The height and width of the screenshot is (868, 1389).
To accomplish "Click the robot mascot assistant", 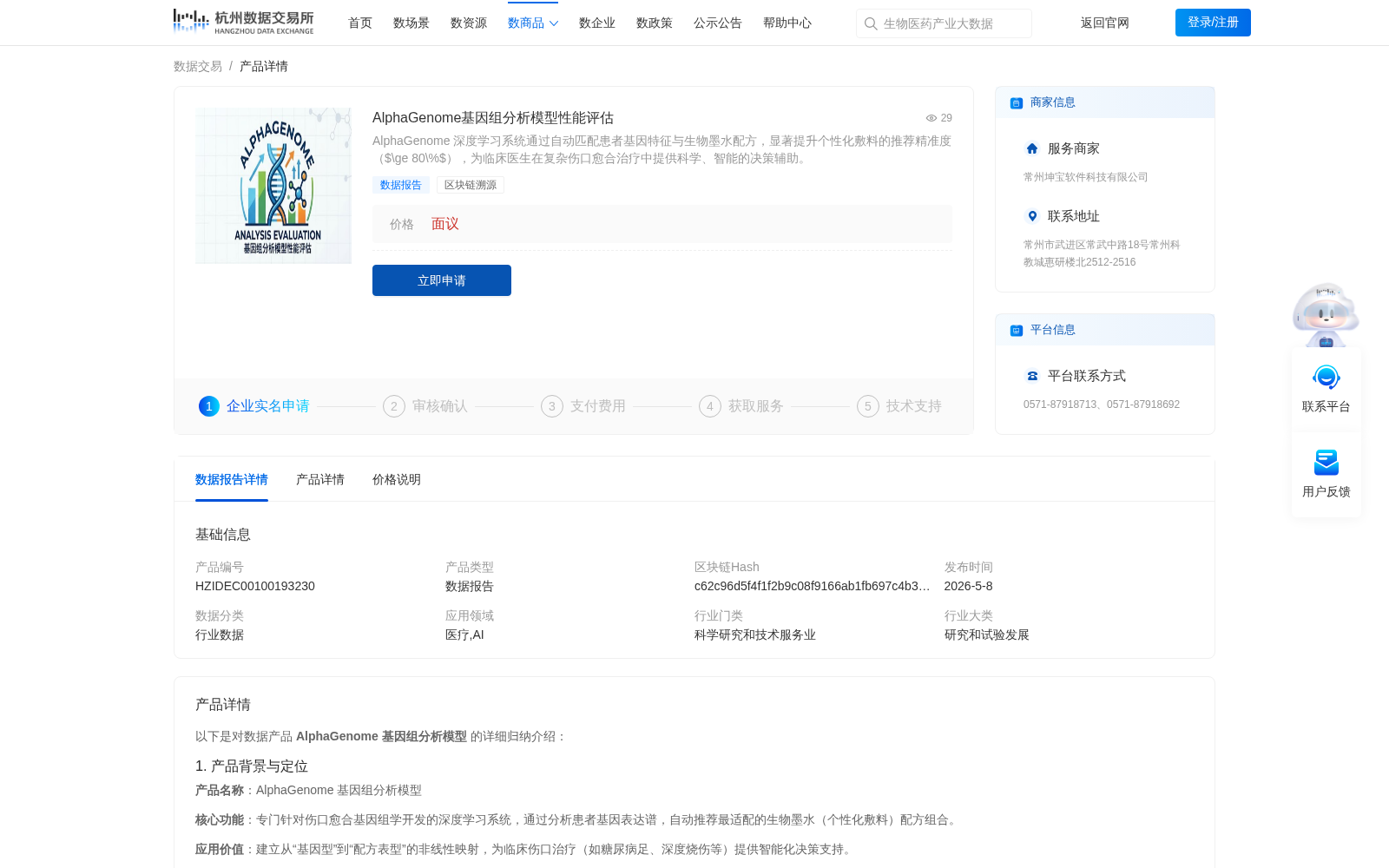I will coord(1326,314).
